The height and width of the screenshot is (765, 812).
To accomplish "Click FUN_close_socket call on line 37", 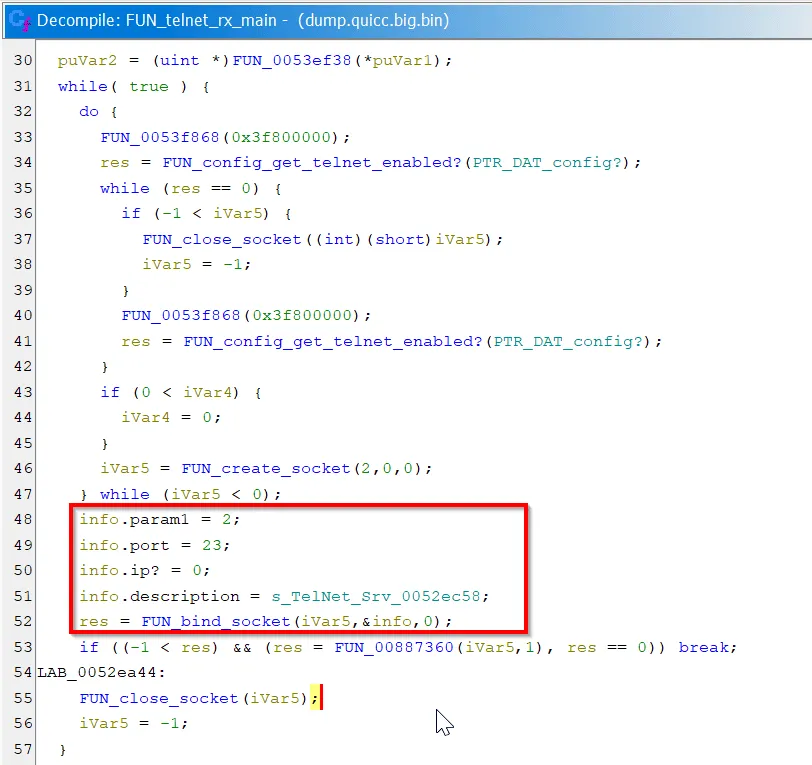I will [x=222, y=239].
